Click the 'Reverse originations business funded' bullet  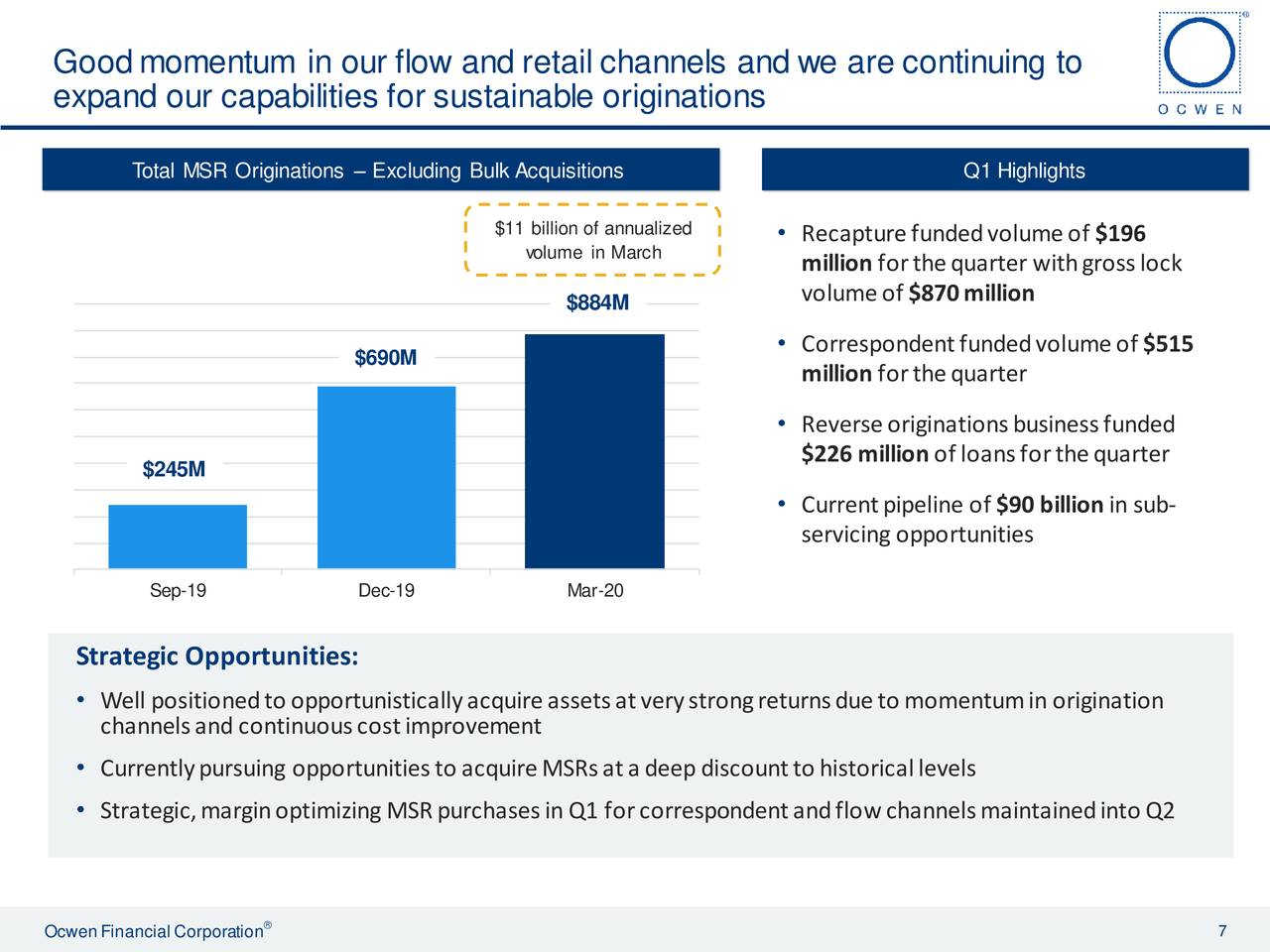coord(975,439)
